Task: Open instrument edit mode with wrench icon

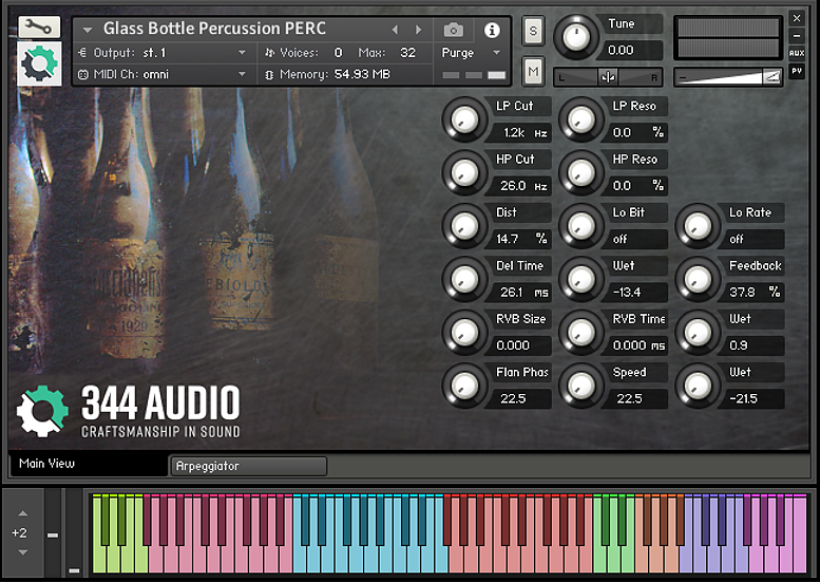Action: pos(39,27)
